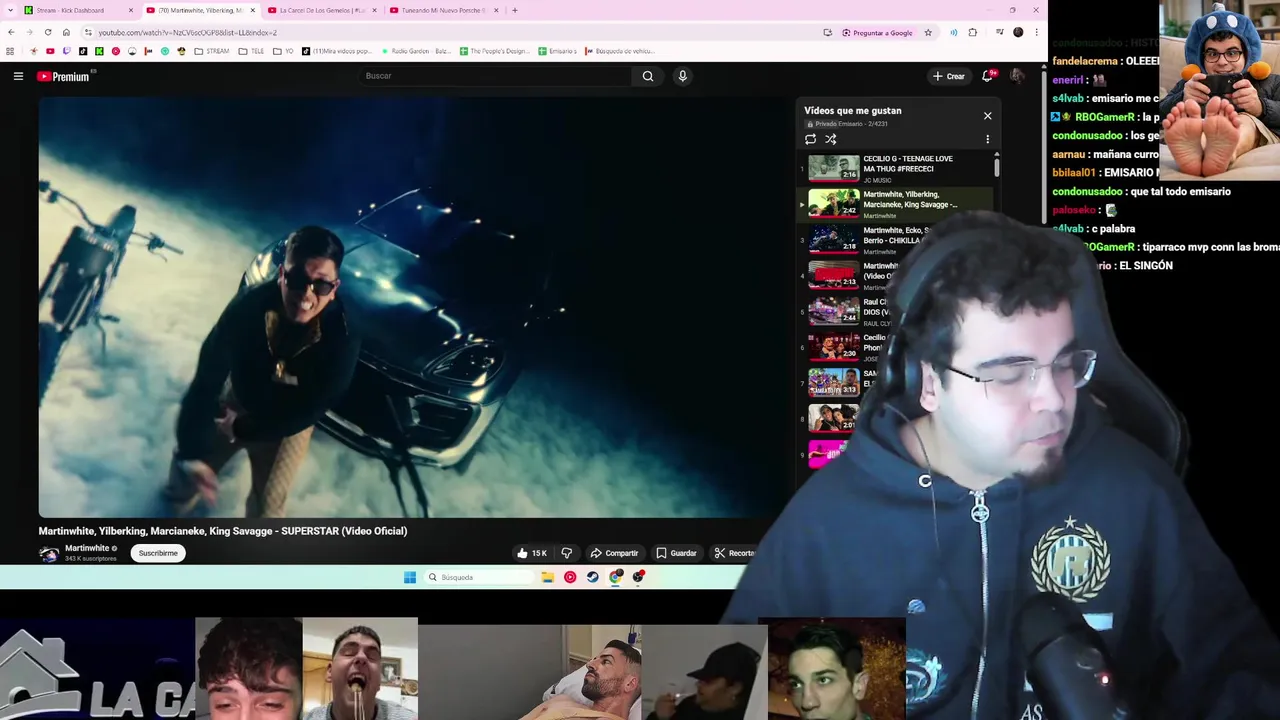Open a new browser tab with plus
The width and height of the screenshot is (1280, 720).
click(x=514, y=10)
